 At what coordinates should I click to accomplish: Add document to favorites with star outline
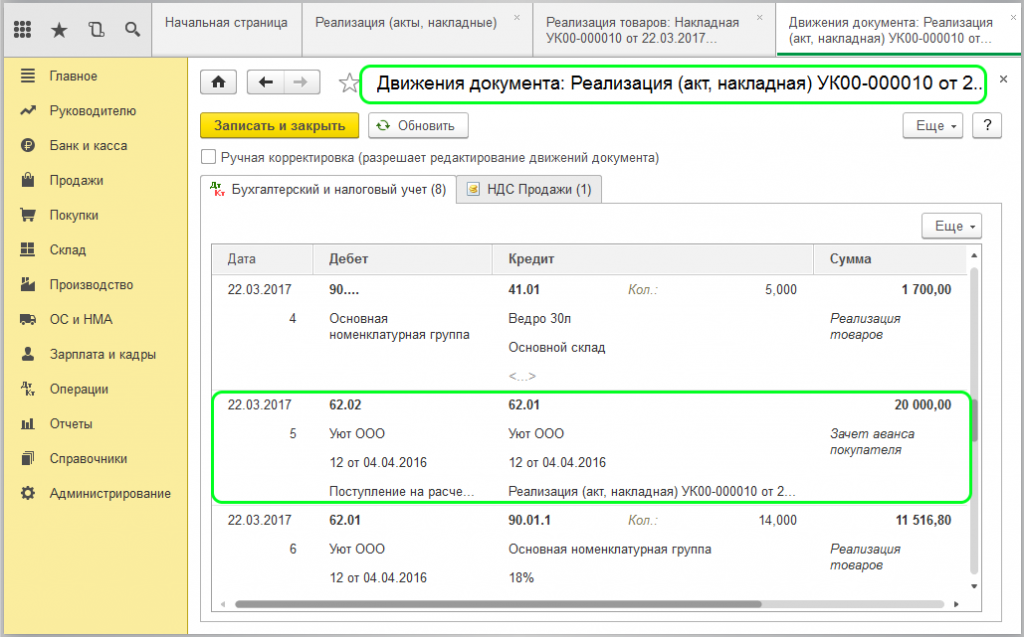pyautogui.click(x=348, y=84)
